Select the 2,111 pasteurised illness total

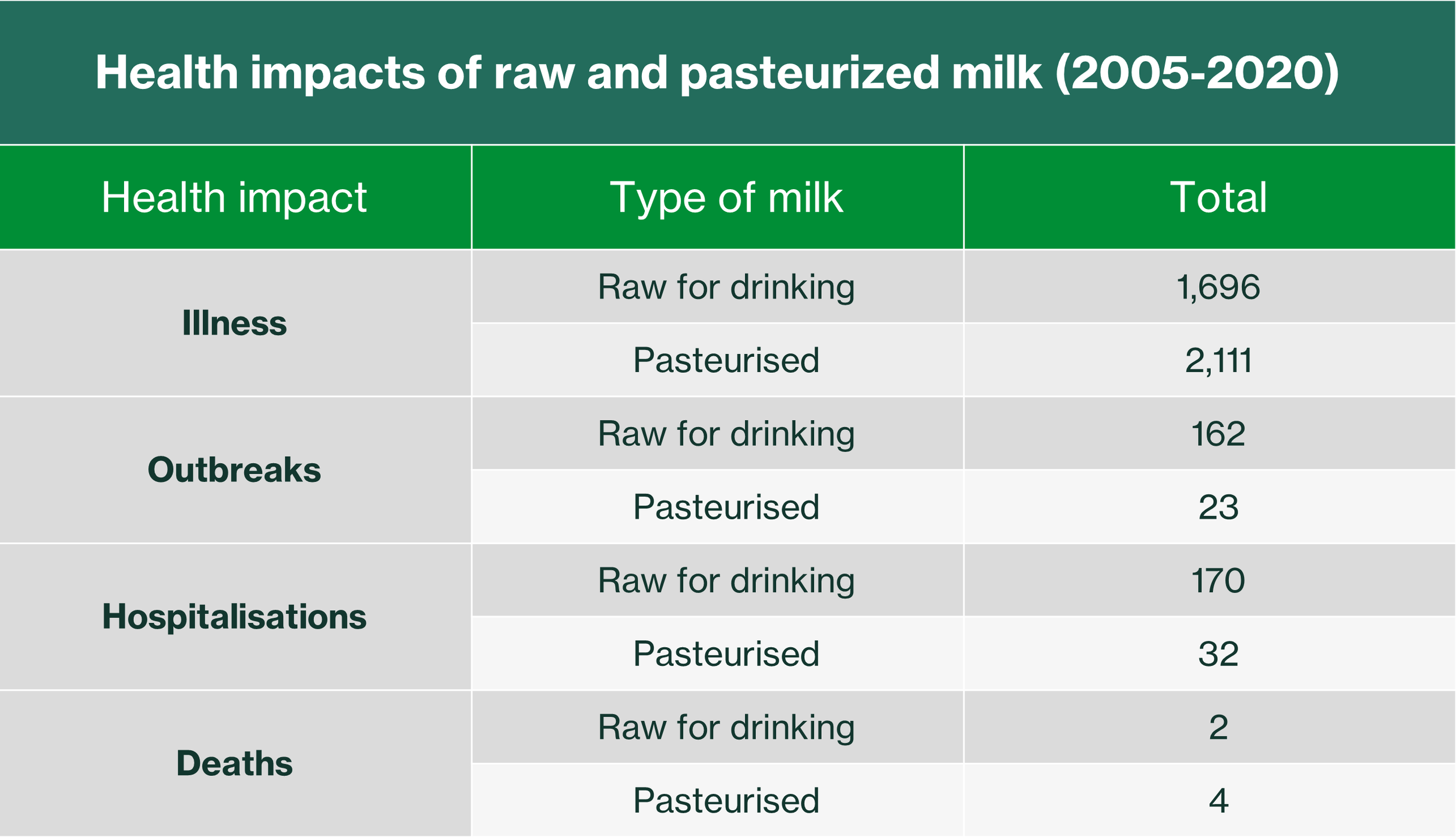(1210, 360)
